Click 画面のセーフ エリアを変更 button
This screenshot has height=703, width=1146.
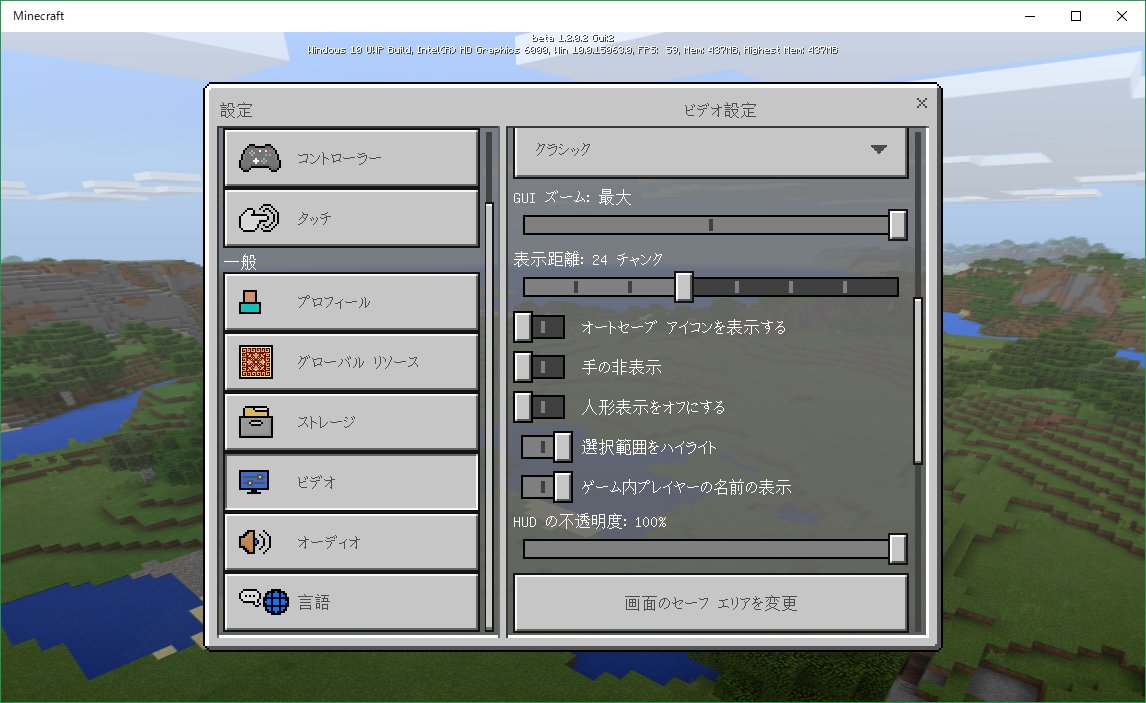(710, 603)
